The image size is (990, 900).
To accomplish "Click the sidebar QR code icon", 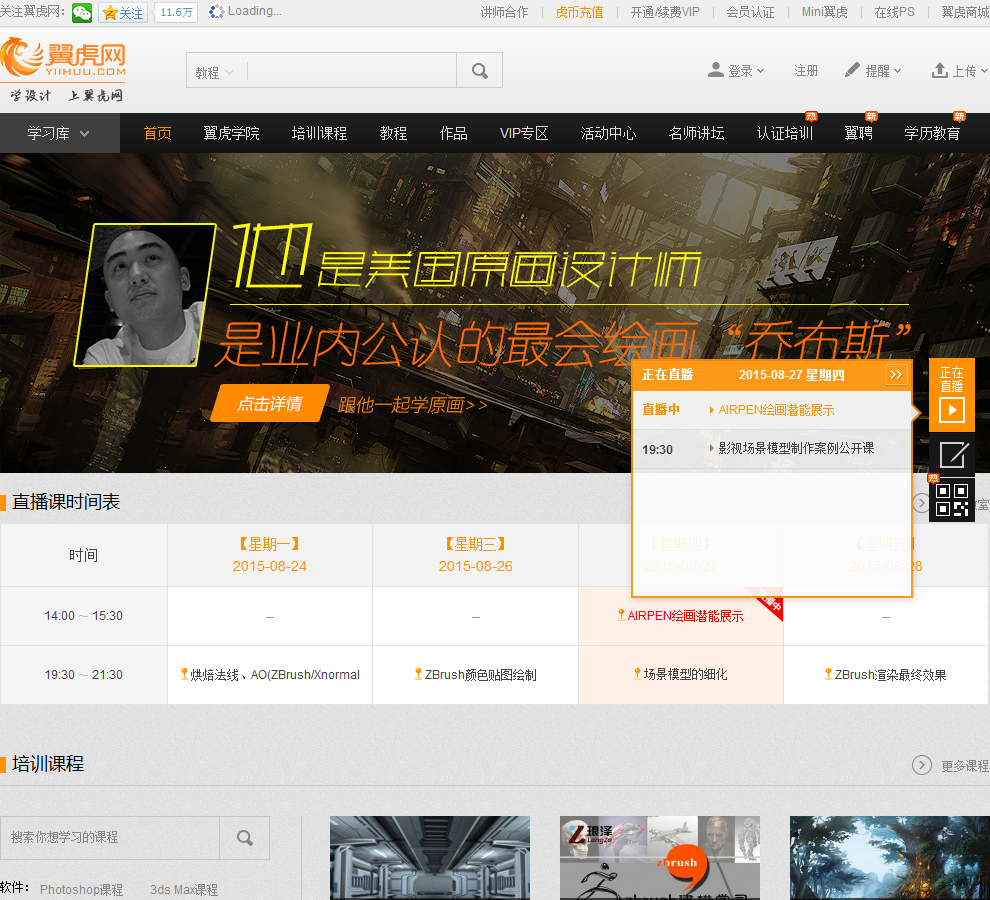I will click(x=952, y=500).
